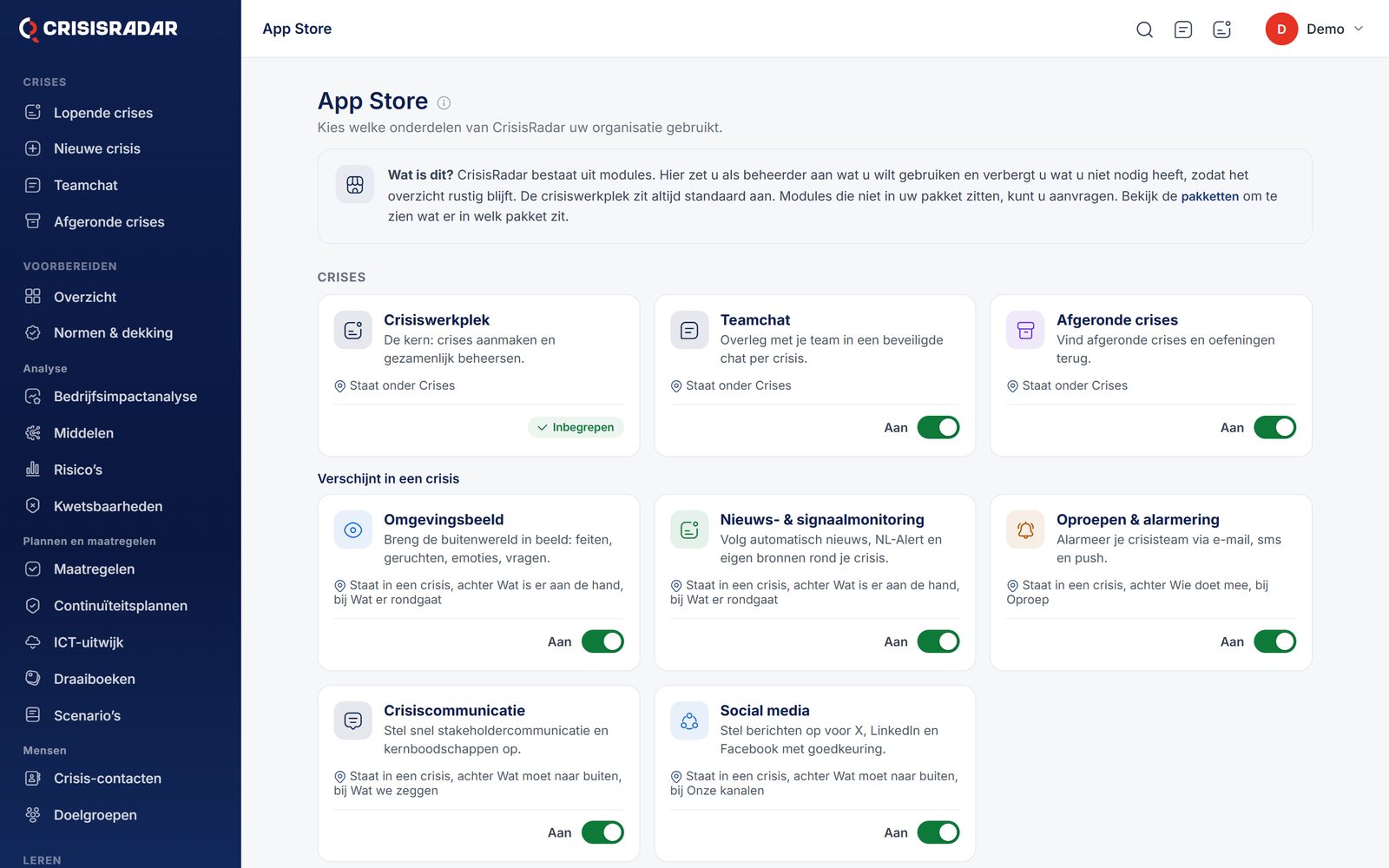Switch off the Oproepen & alarmering toggle
This screenshot has width=1389, height=868.
1274,641
